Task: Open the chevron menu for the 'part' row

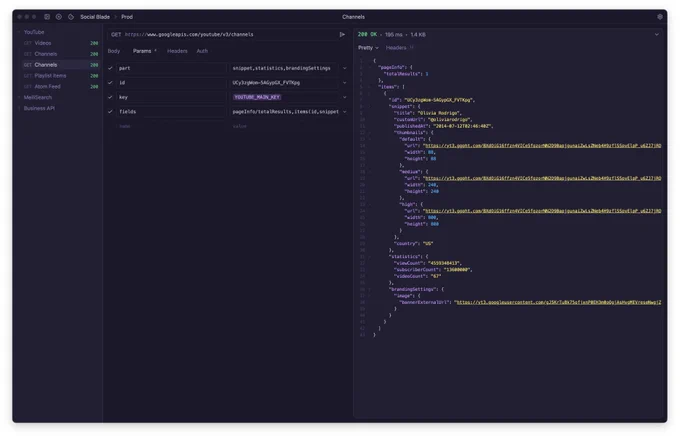Action: 345,68
